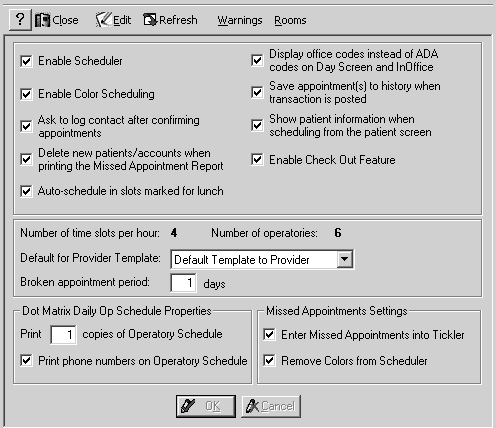496x428 pixels.
Task: Disable Auto-schedule in slots marked for lunch
Action: pyautogui.click(x=26, y=191)
